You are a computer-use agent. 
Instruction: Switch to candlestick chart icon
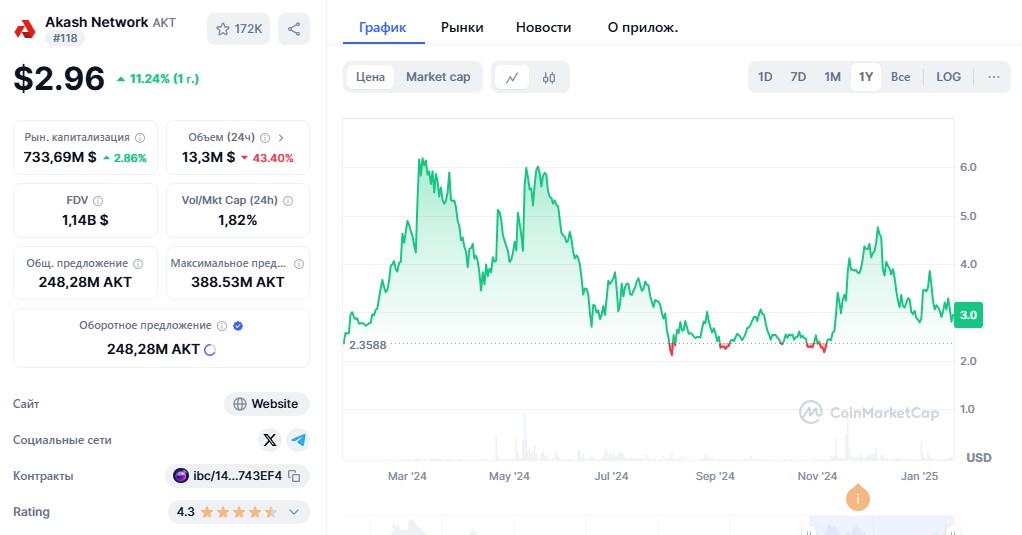click(x=549, y=77)
